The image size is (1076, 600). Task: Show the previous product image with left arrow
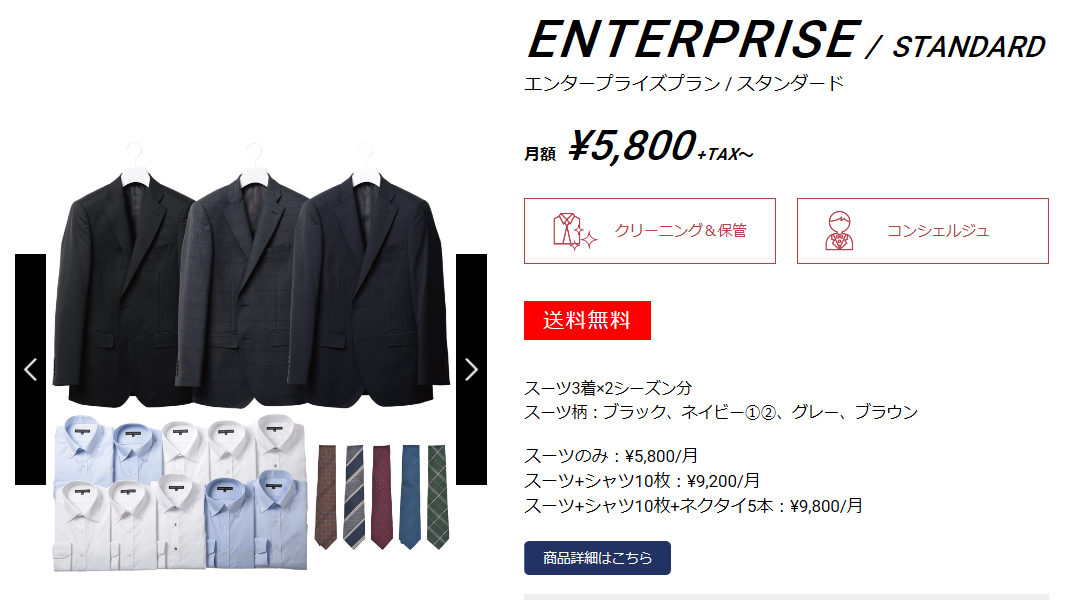point(30,369)
